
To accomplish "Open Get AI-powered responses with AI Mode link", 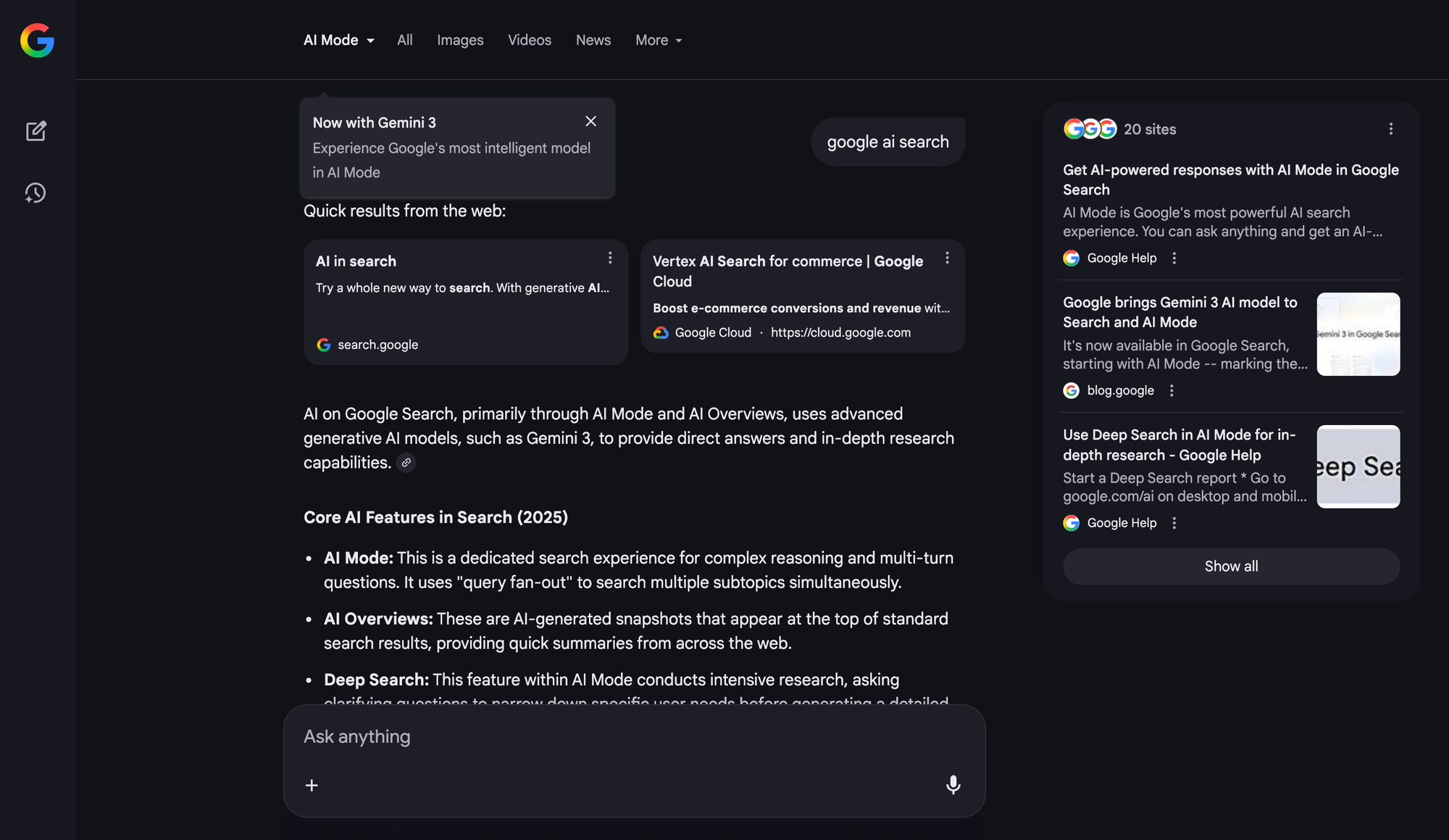I will tap(1231, 180).
